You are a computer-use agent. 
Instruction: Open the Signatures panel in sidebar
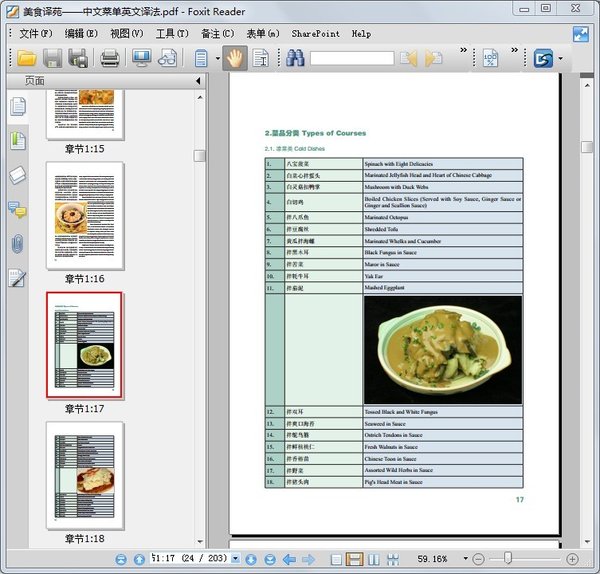18,278
